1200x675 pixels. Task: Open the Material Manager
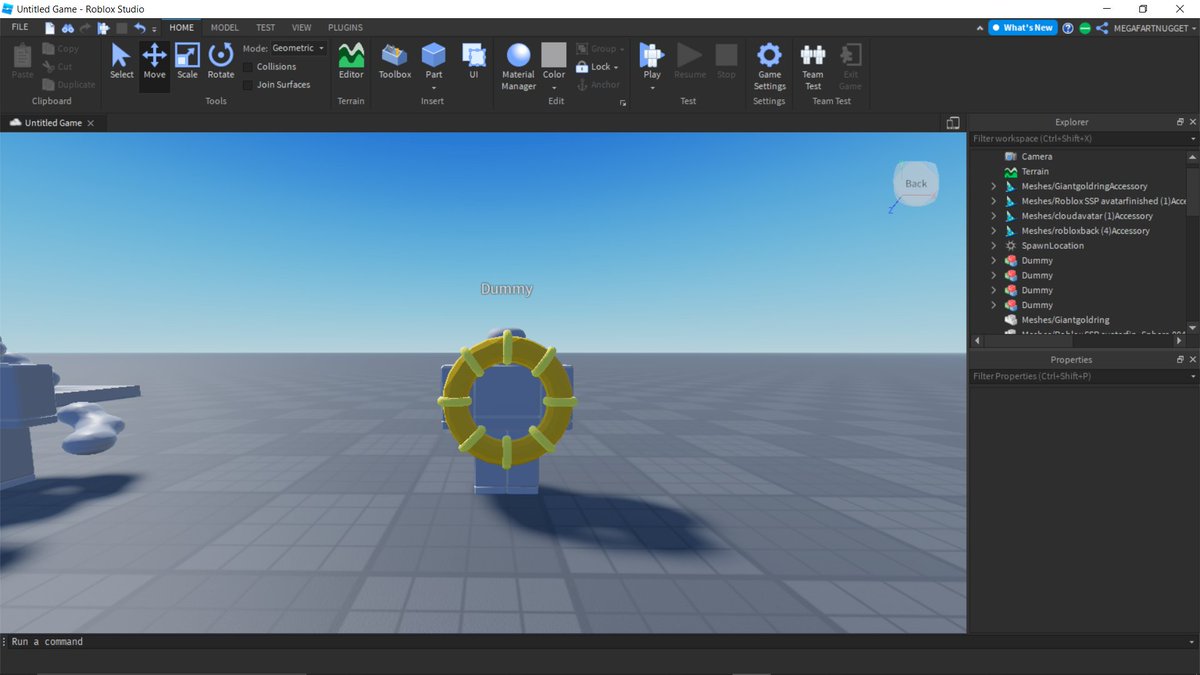(518, 66)
